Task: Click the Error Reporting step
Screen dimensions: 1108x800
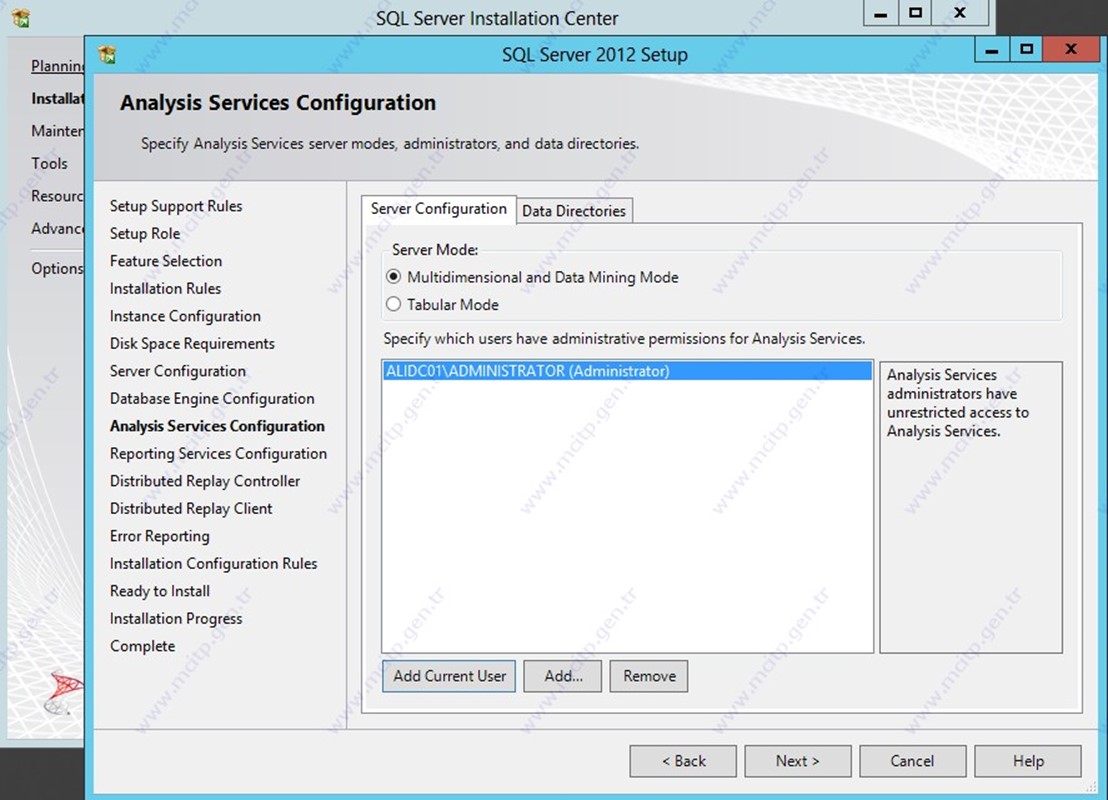Action: pyautogui.click(x=160, y=536)
